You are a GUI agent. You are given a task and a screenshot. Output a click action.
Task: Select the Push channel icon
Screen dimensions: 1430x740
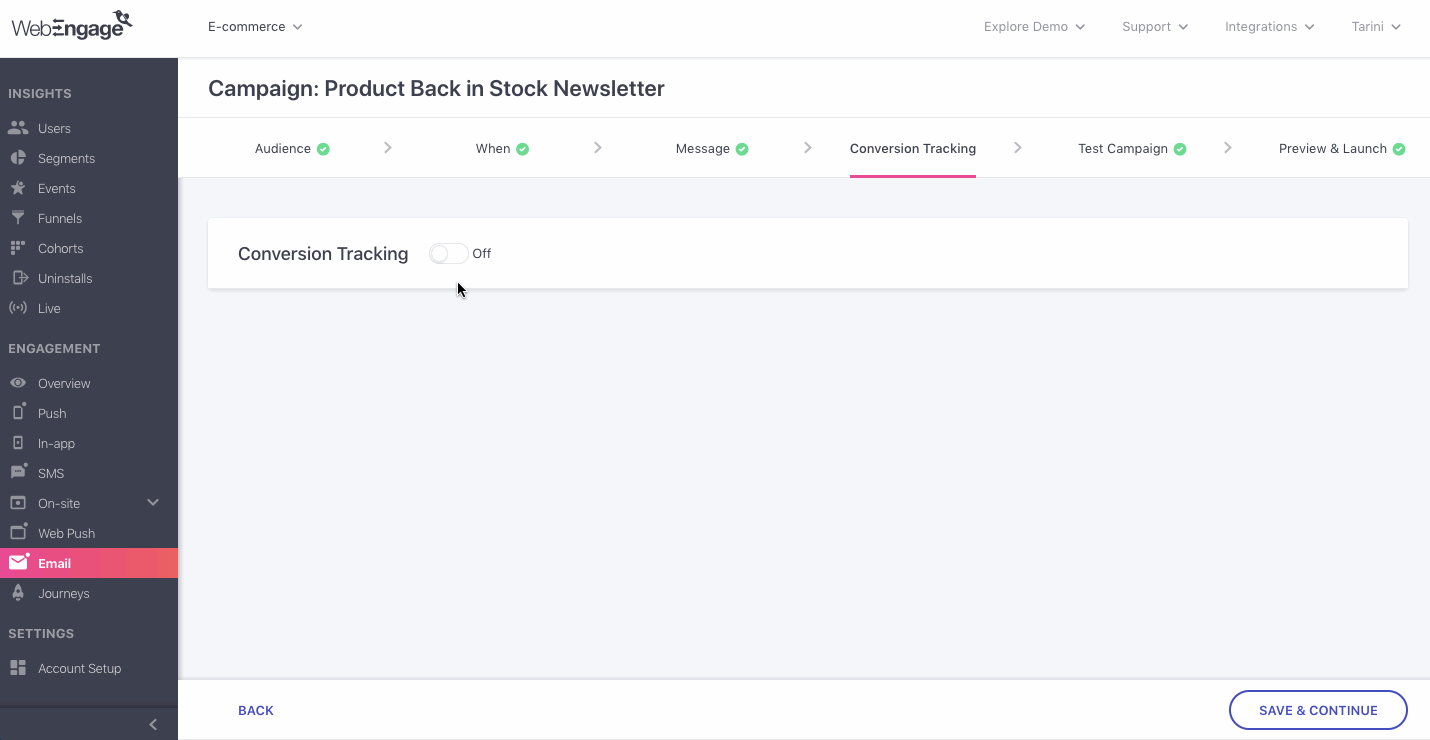pyautogui.click(x=52, y=413)
